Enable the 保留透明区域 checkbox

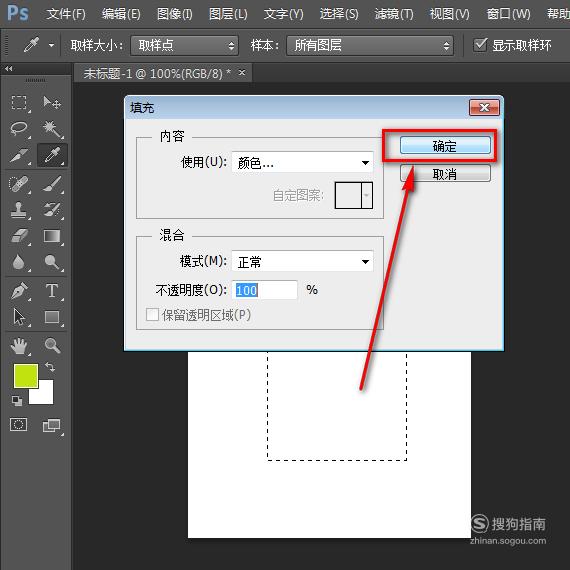(x=152, y=314)
